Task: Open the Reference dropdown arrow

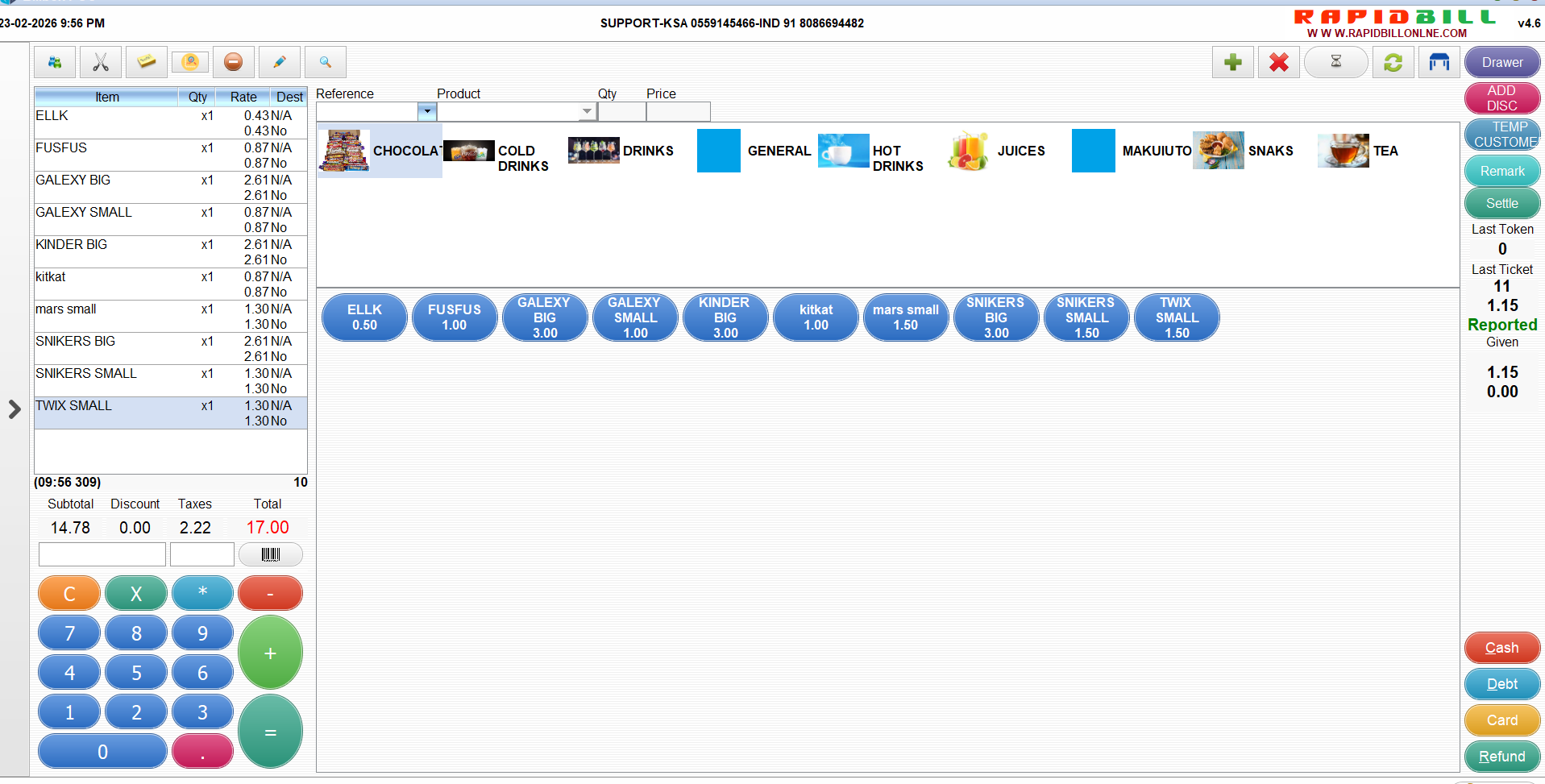Action: [x=427, y=111]
